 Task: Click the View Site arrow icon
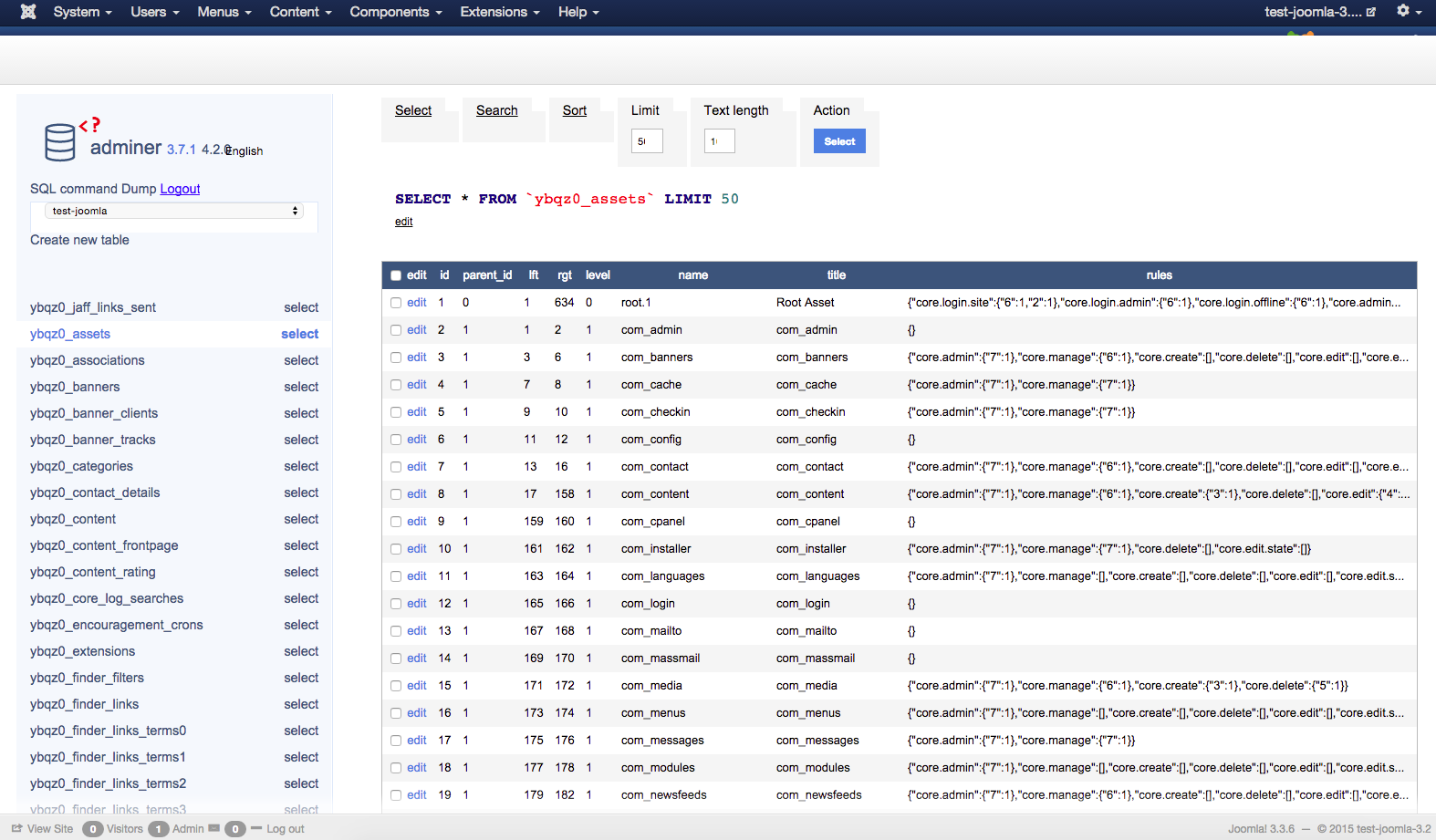[x=16, y=828]
